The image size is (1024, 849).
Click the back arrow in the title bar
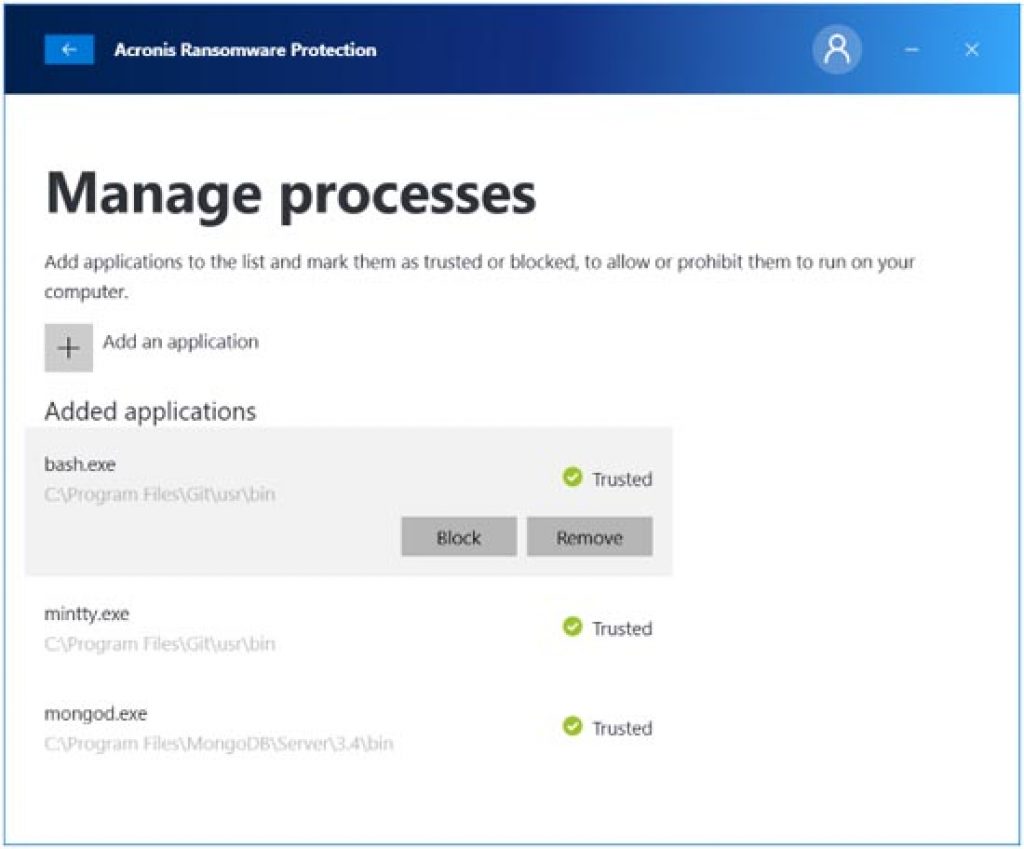(68, 49)
